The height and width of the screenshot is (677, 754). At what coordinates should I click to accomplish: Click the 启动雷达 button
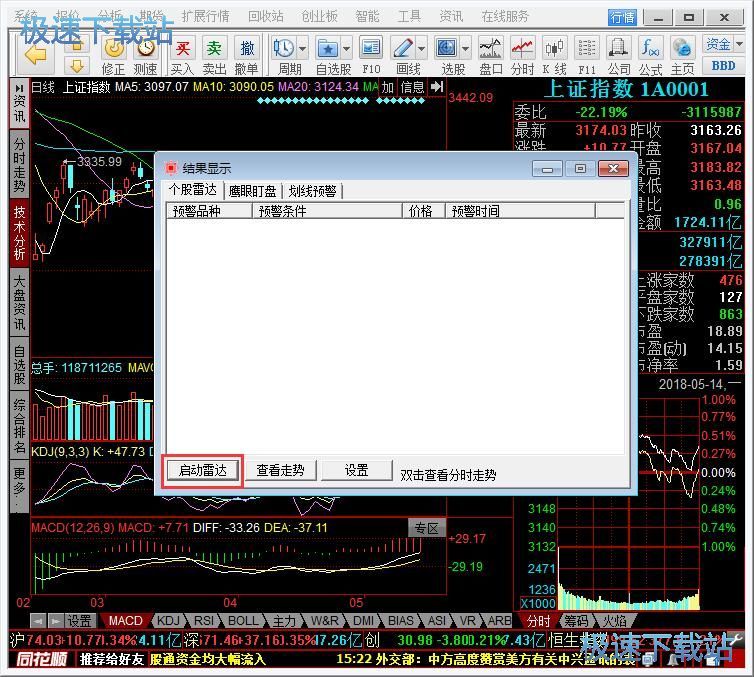tap(202, 471)
